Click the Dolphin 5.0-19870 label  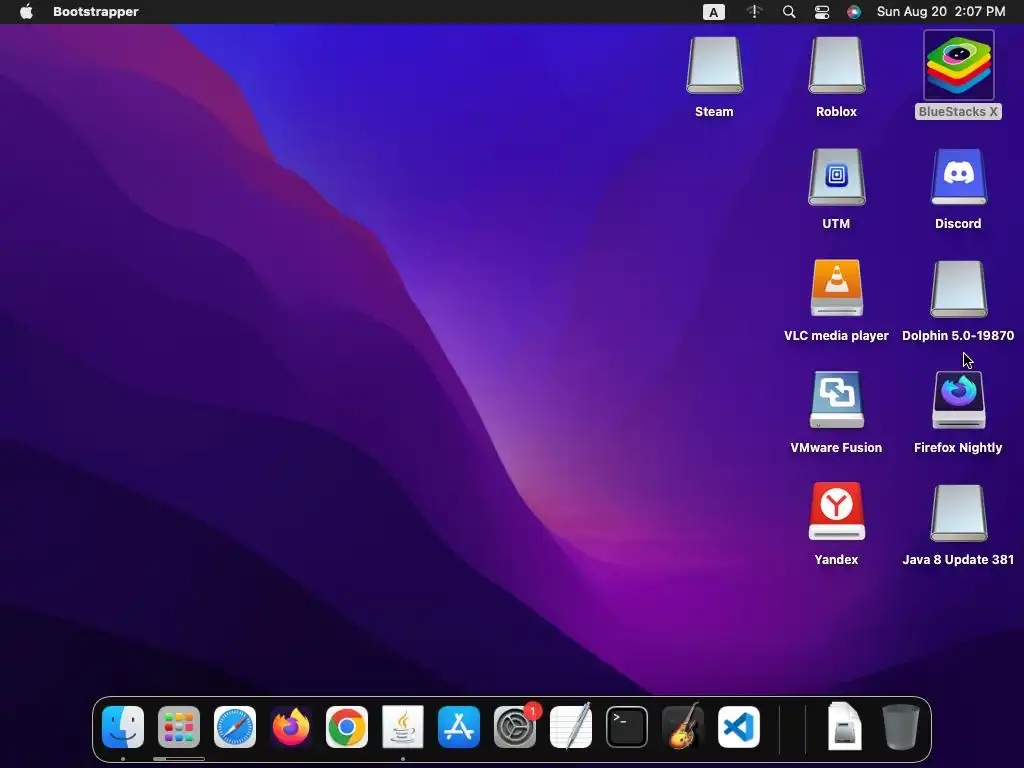(958, 336)
